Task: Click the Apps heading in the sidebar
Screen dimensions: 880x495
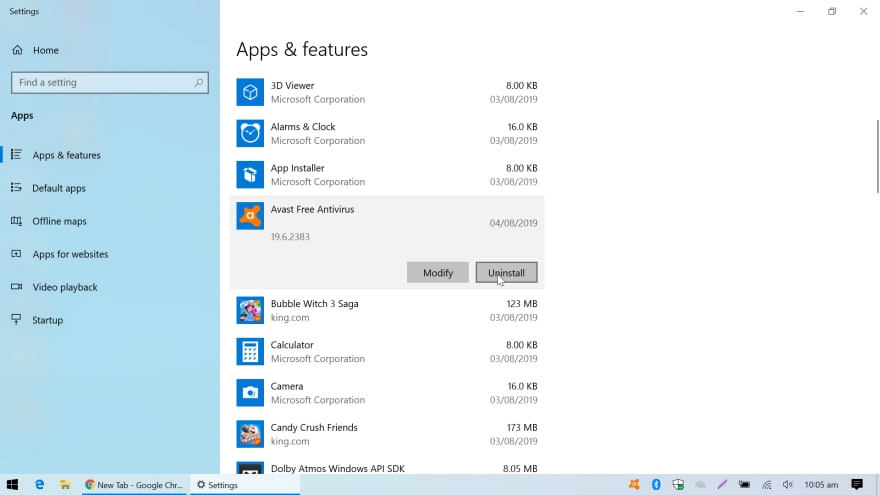Action: tap(22, 116)
